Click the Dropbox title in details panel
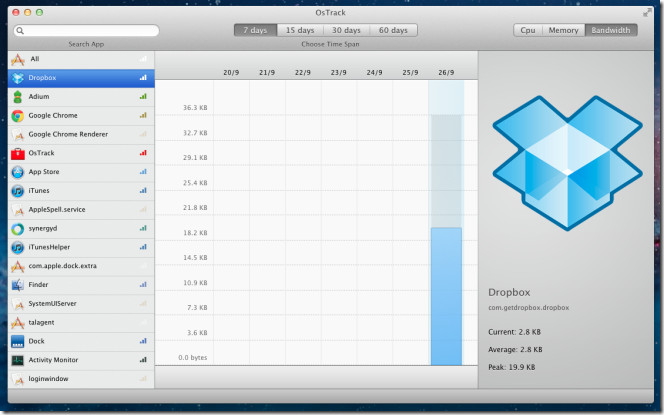Image resolution: width=664 pixels, height=415 pixels. click(509, 292)
